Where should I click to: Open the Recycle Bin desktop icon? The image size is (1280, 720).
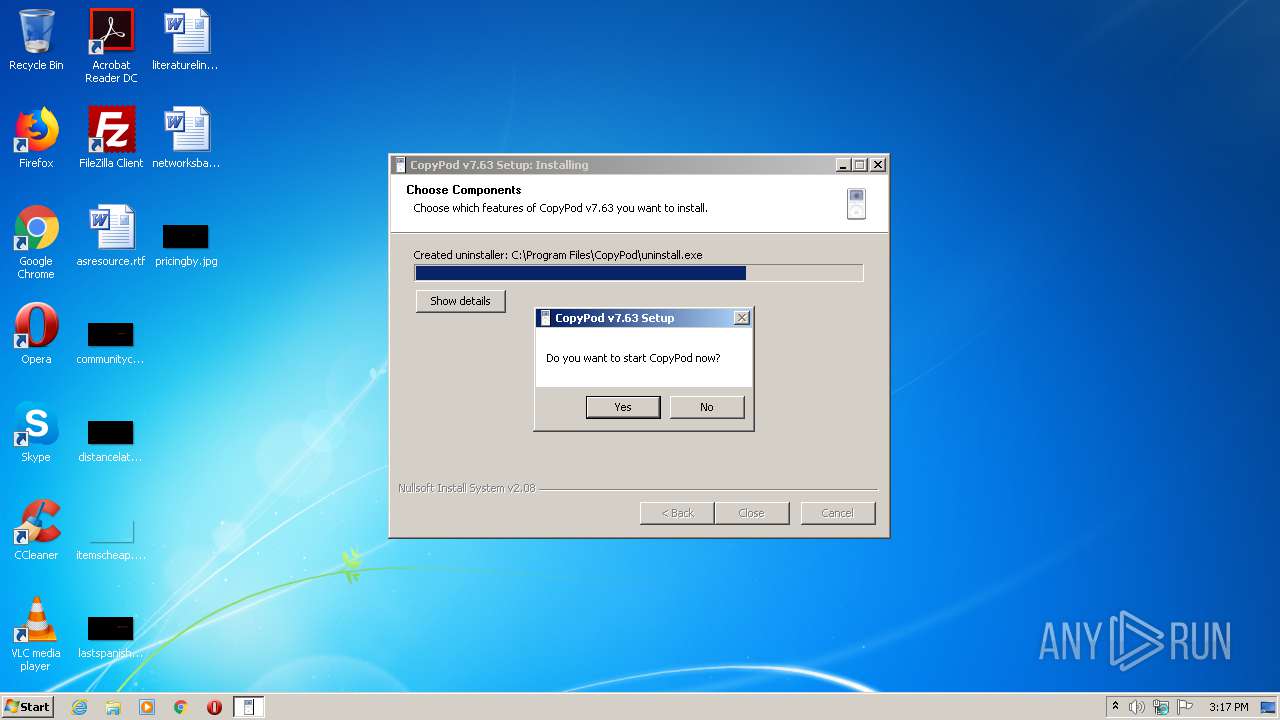pyautogui.click(x=36, y=40)
